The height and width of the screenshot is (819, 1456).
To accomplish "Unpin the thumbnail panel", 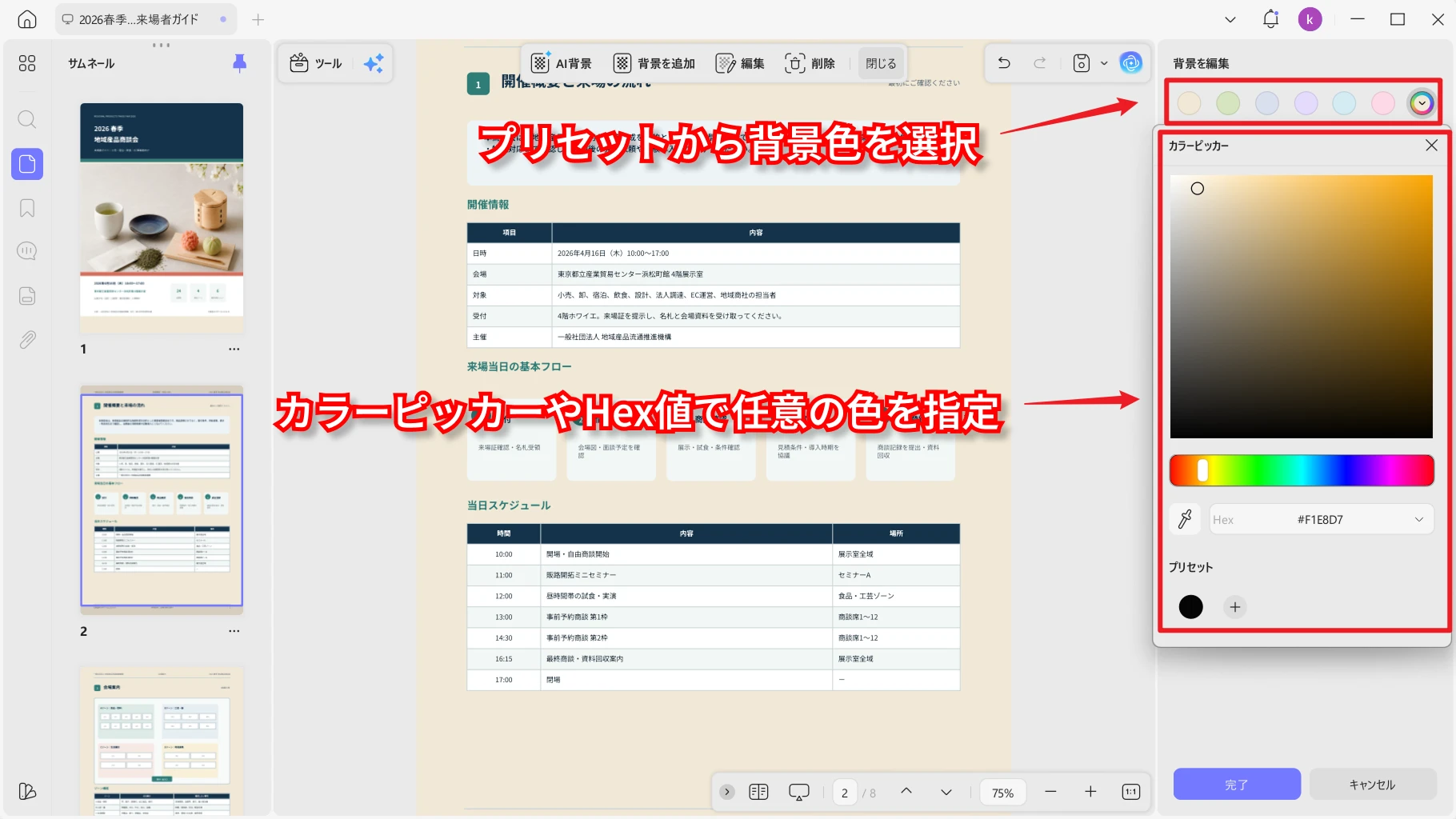I will [239, 63].
